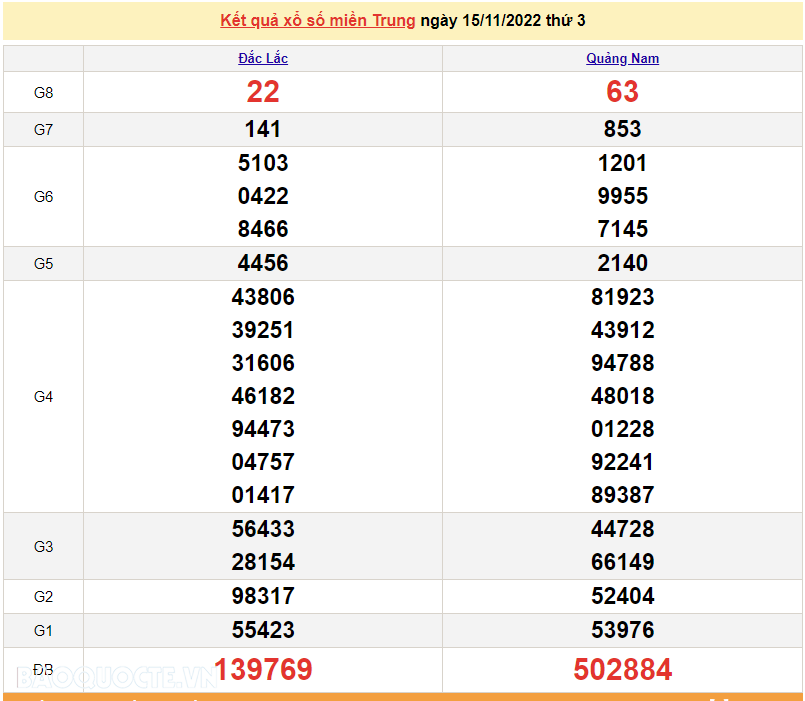Select the G8 row label
This screenshot has width=805, height=701.
pos(42,92)
